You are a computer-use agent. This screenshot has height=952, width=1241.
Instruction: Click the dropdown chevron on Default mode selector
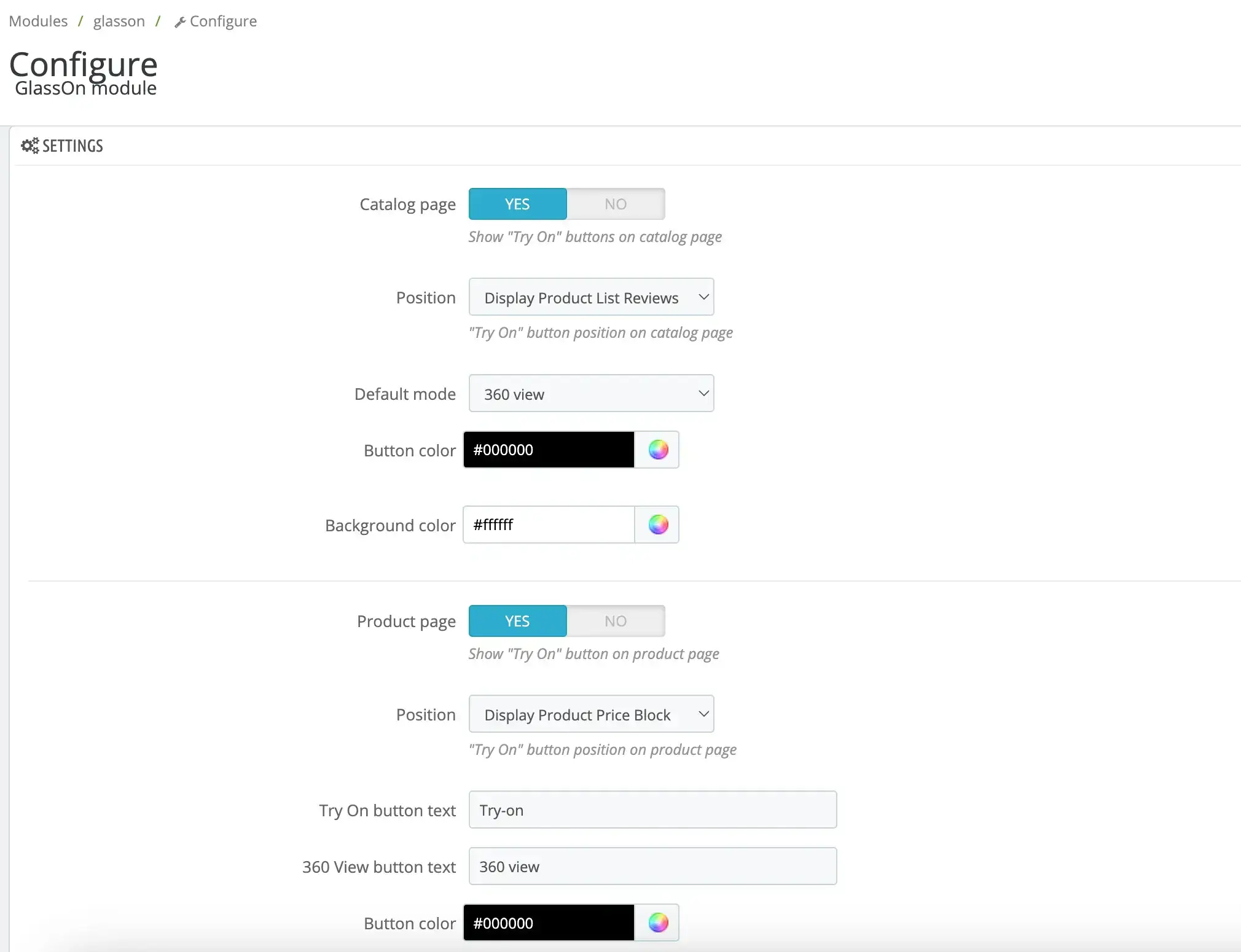coord(702,393)
